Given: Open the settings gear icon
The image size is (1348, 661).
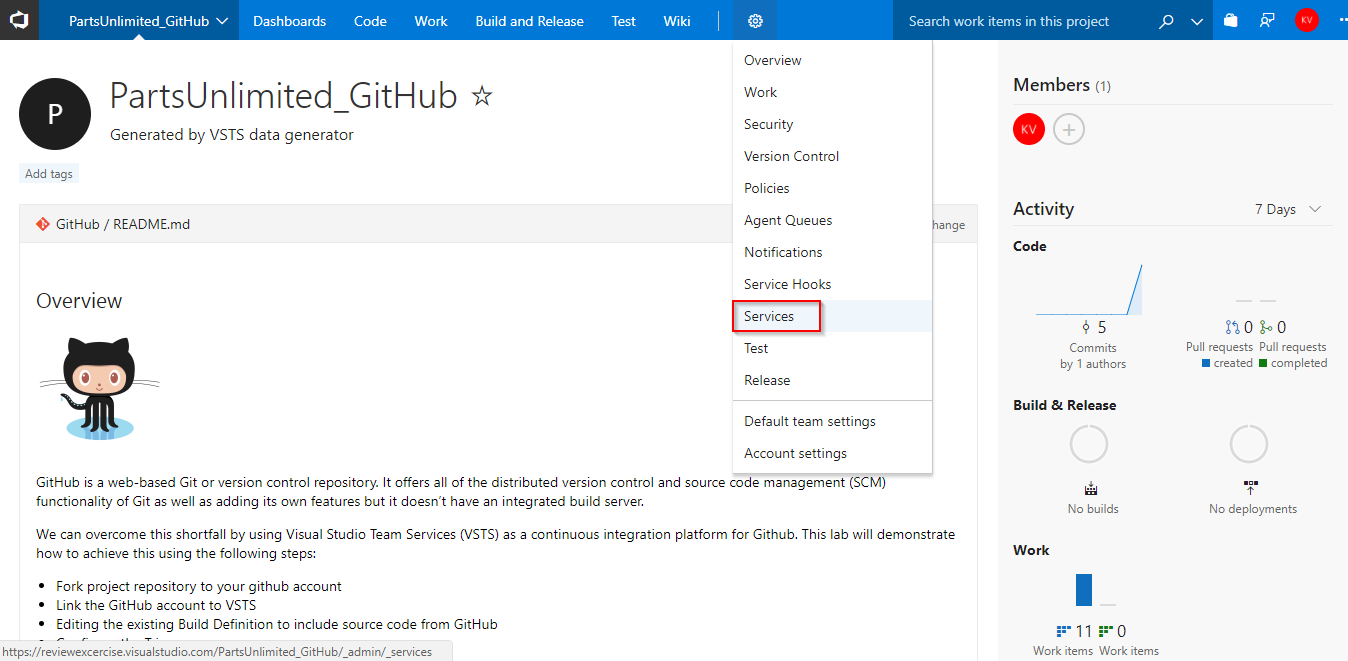Looking at the screenshot, I should pyautogui.click(x=755, y=21).
